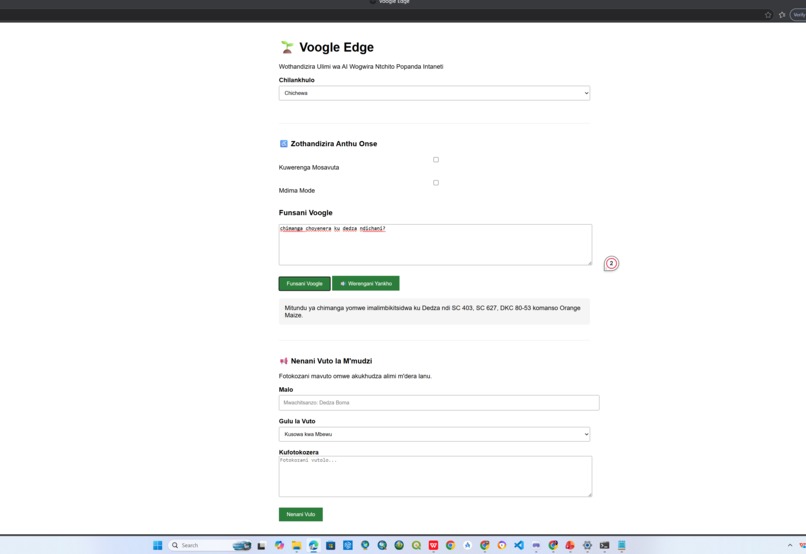Open Visual Studio Code from the taskbar
806x554 pixels.
pyautogui.click(x=519, y=545)
